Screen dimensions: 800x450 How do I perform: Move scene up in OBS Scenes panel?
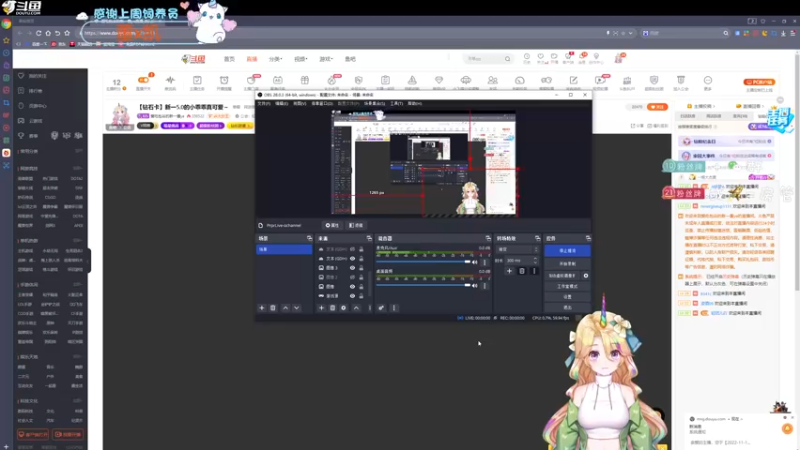(285, 308)
